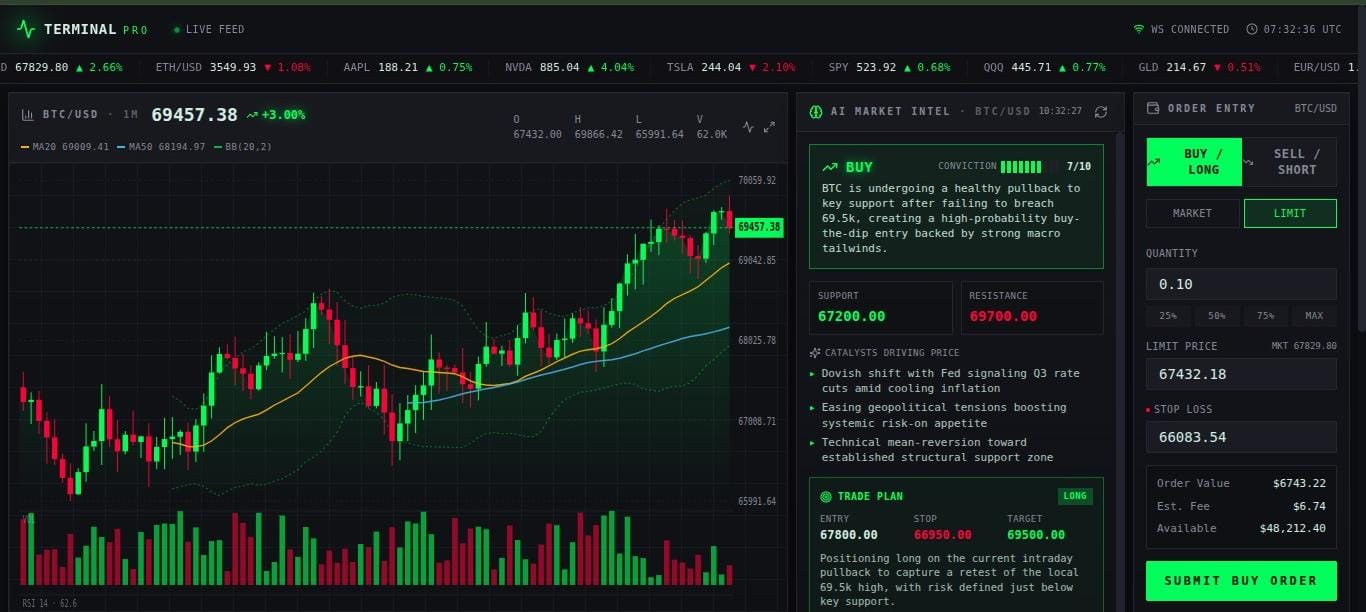The width and height of the screenshot is (1366, 612).
Task: Click the MKT 67829.80 reference price
Action: click(1304, 346)
